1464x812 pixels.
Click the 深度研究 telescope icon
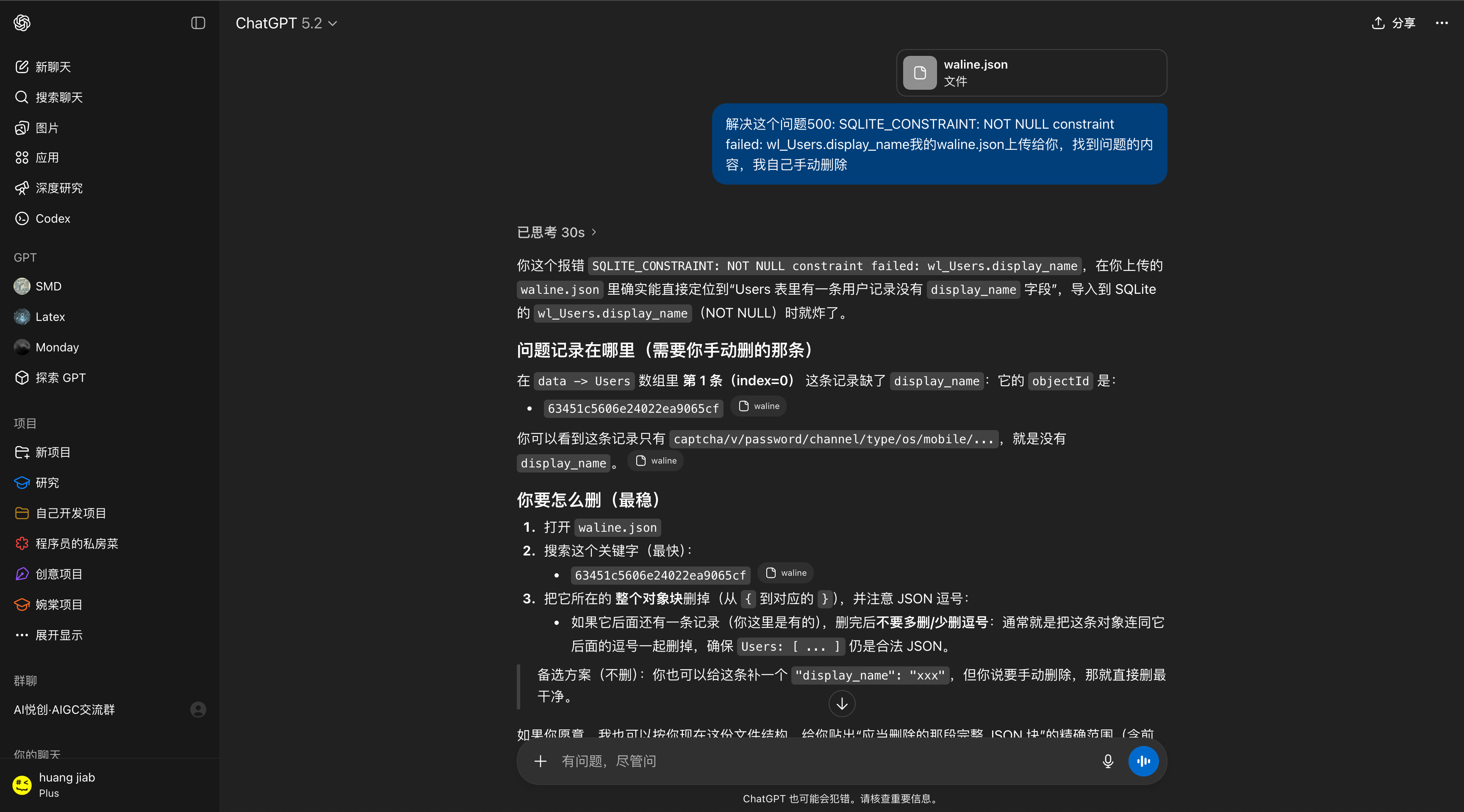point(22,188)
